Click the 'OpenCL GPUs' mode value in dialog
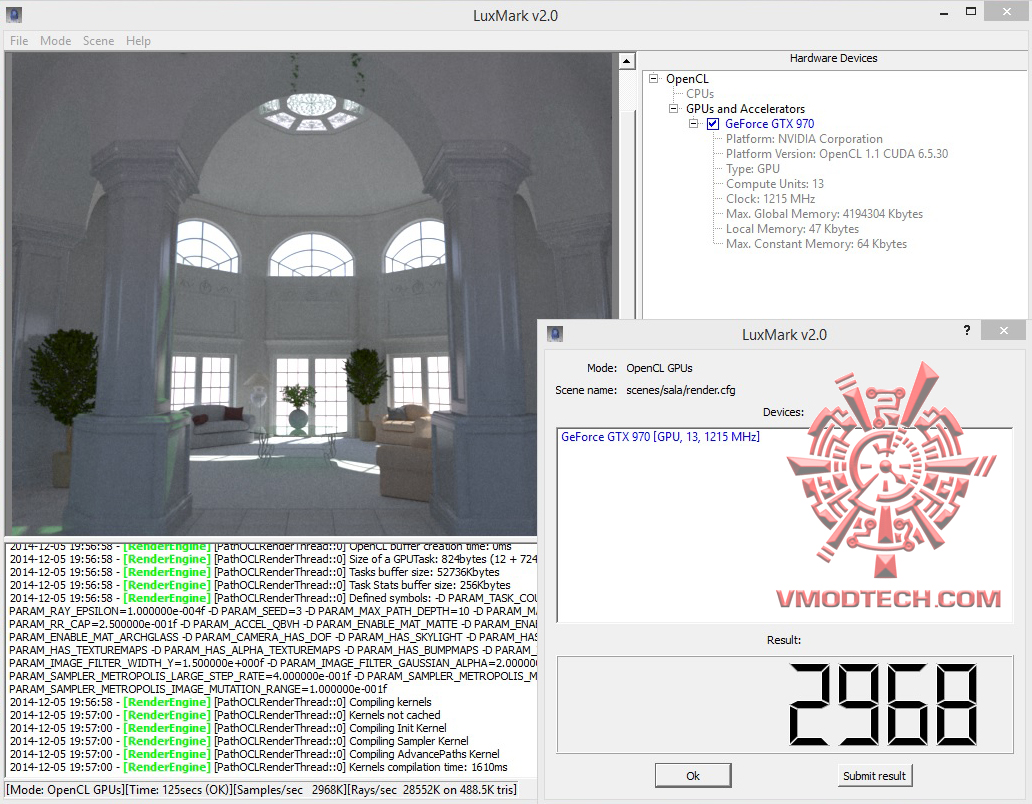Viewport: 1032px width, 804px height. [x=659, y=368]
